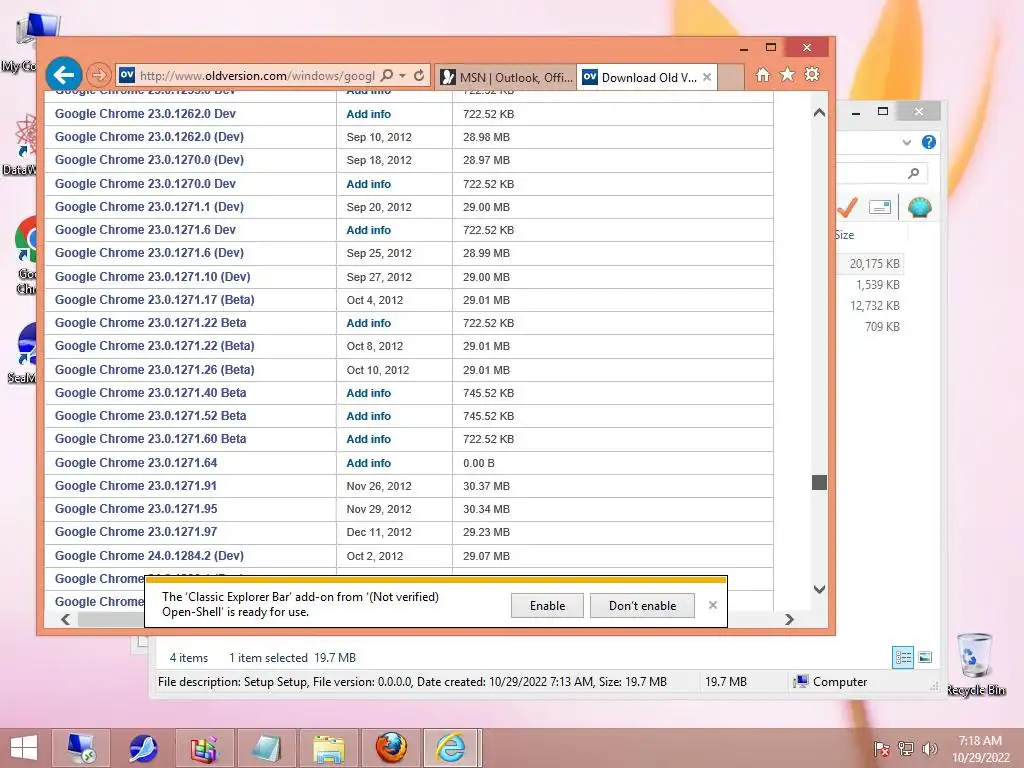The width and height of the screenshot is (1024, 768).
Task: Click the Size column header in Explorer
Action: coord(844,235)
